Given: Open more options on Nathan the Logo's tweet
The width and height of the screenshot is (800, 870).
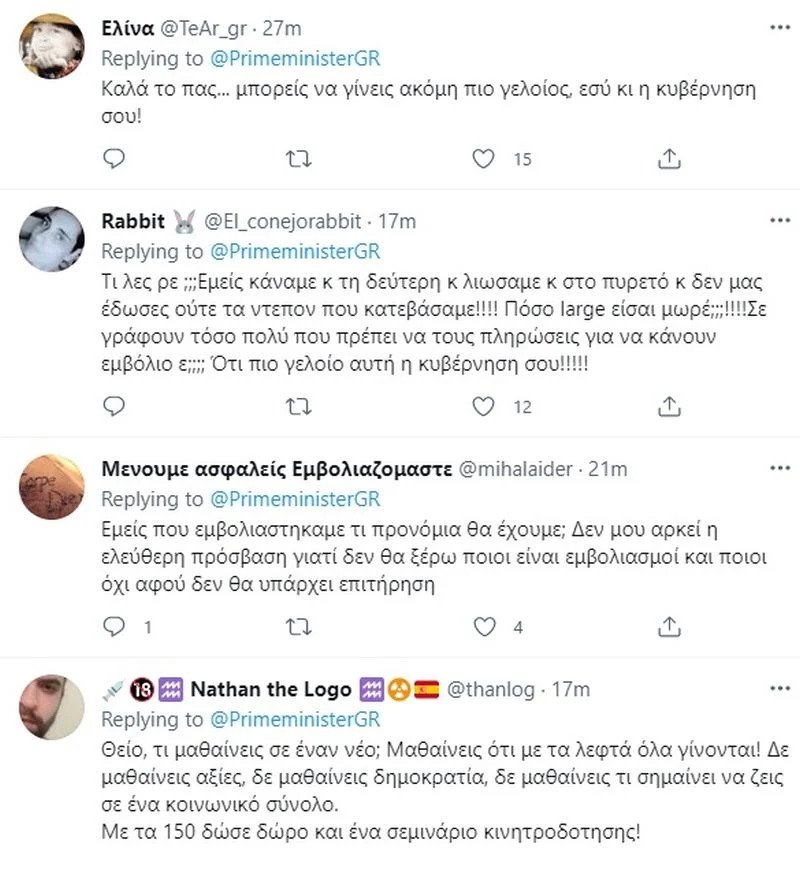Looking at the screenshot, I should 778,689.
